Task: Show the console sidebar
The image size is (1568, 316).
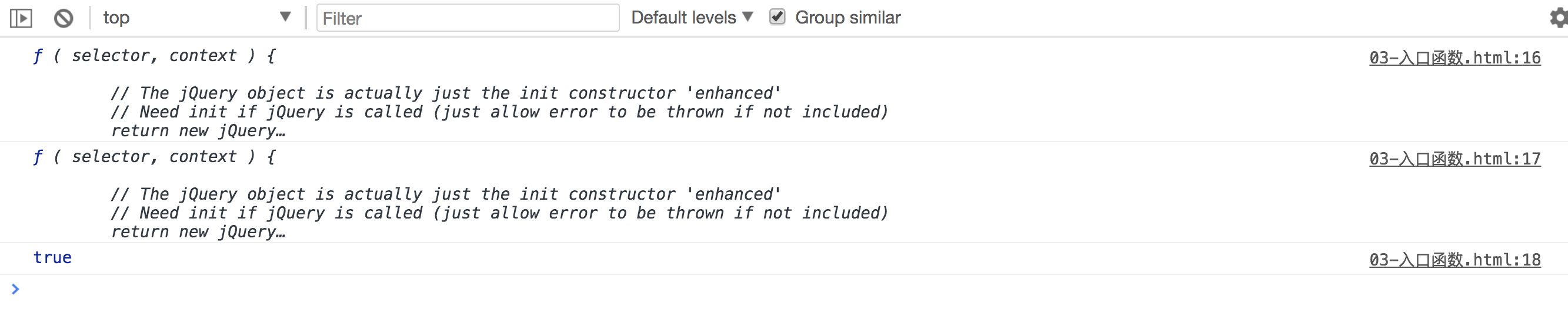Action: point(21,18)
